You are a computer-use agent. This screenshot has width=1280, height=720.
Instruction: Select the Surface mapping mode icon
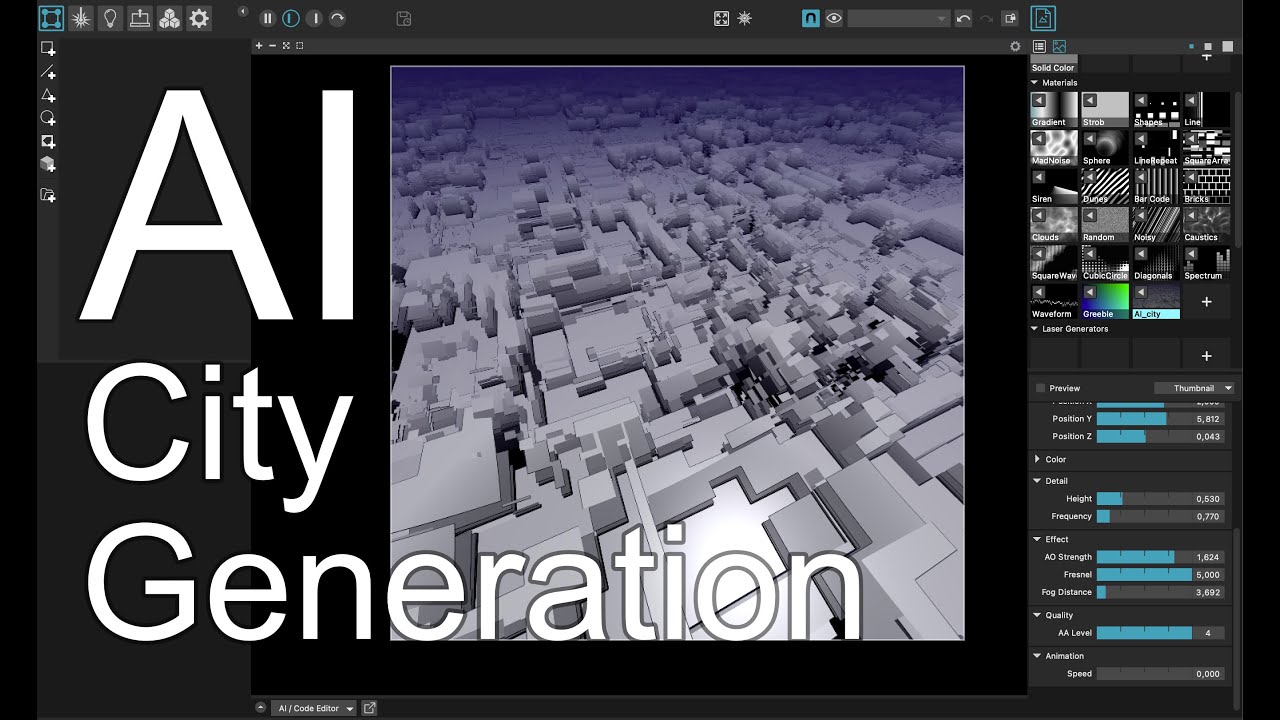point(51,18)
